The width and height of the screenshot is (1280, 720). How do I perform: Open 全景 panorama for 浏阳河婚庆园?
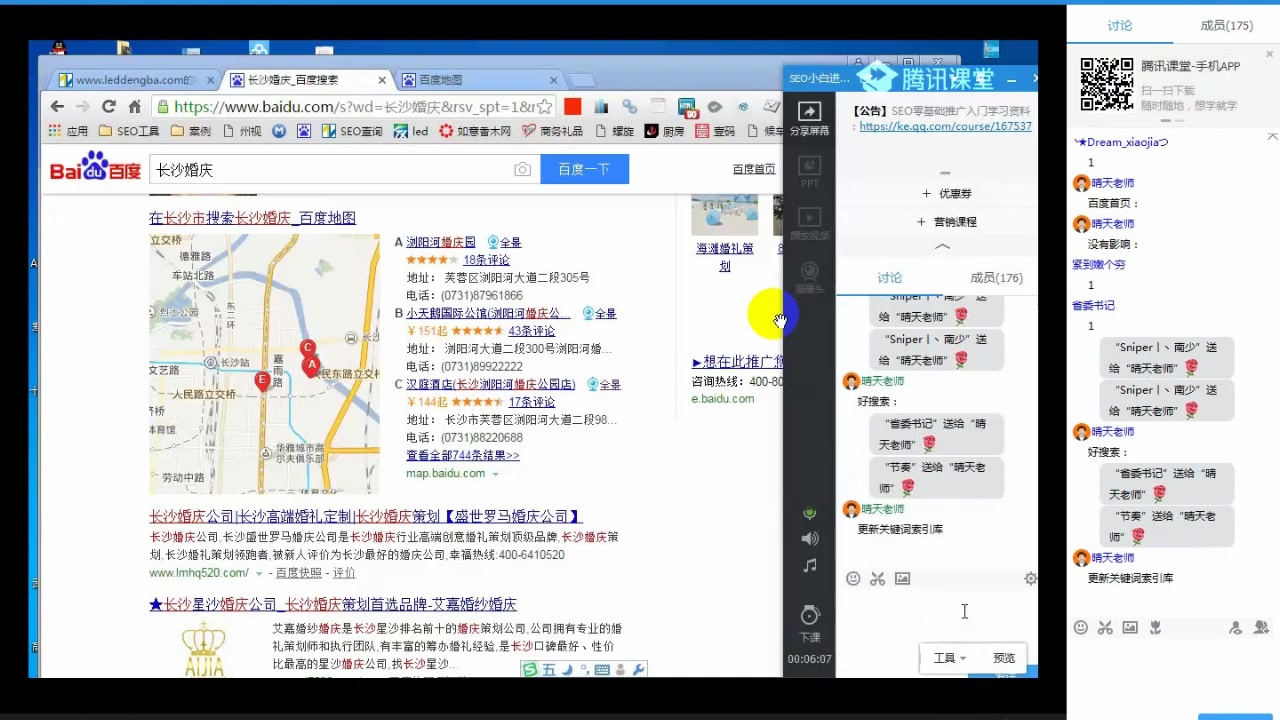click(504, 242)
